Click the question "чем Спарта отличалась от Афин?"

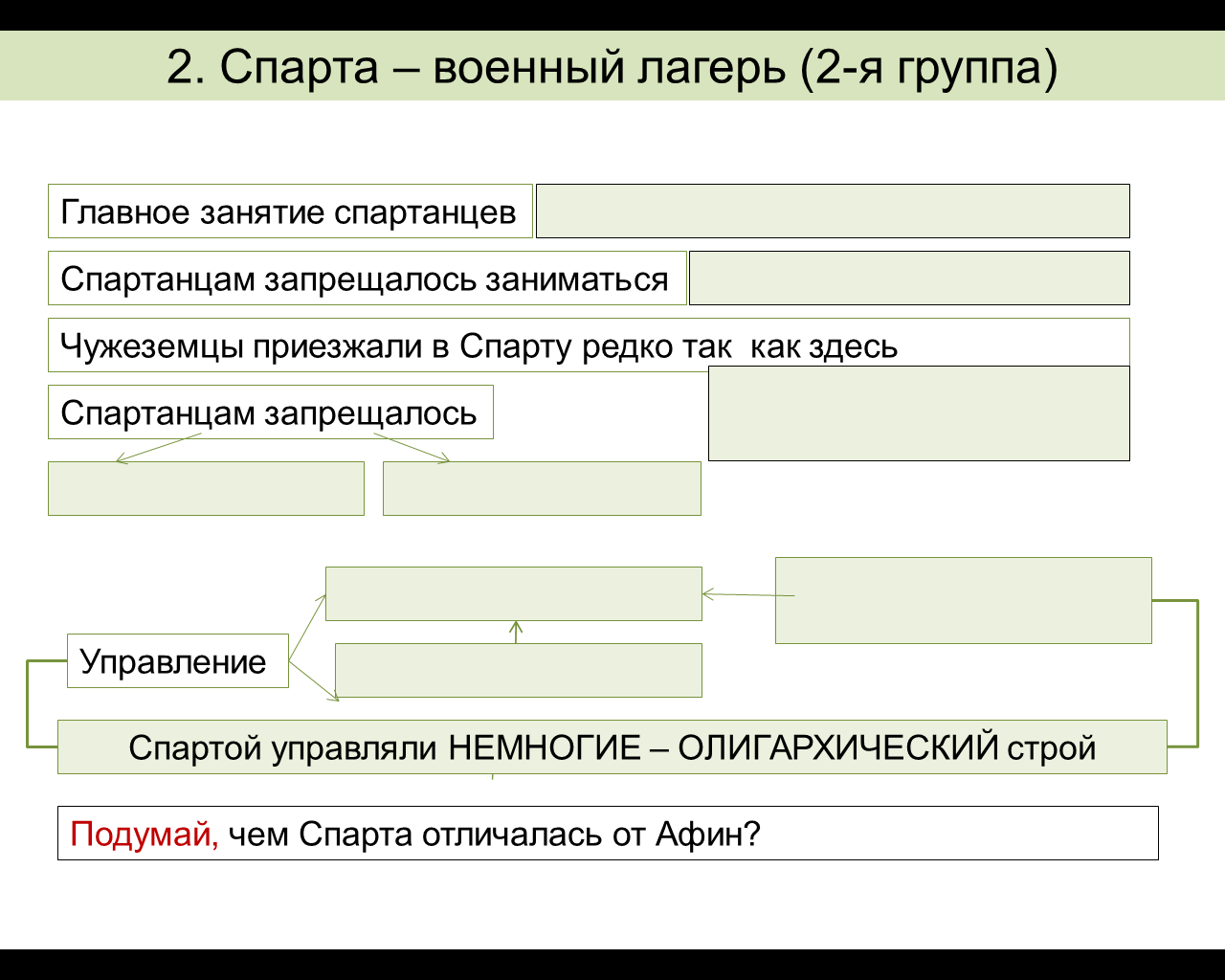pos(494,835)
